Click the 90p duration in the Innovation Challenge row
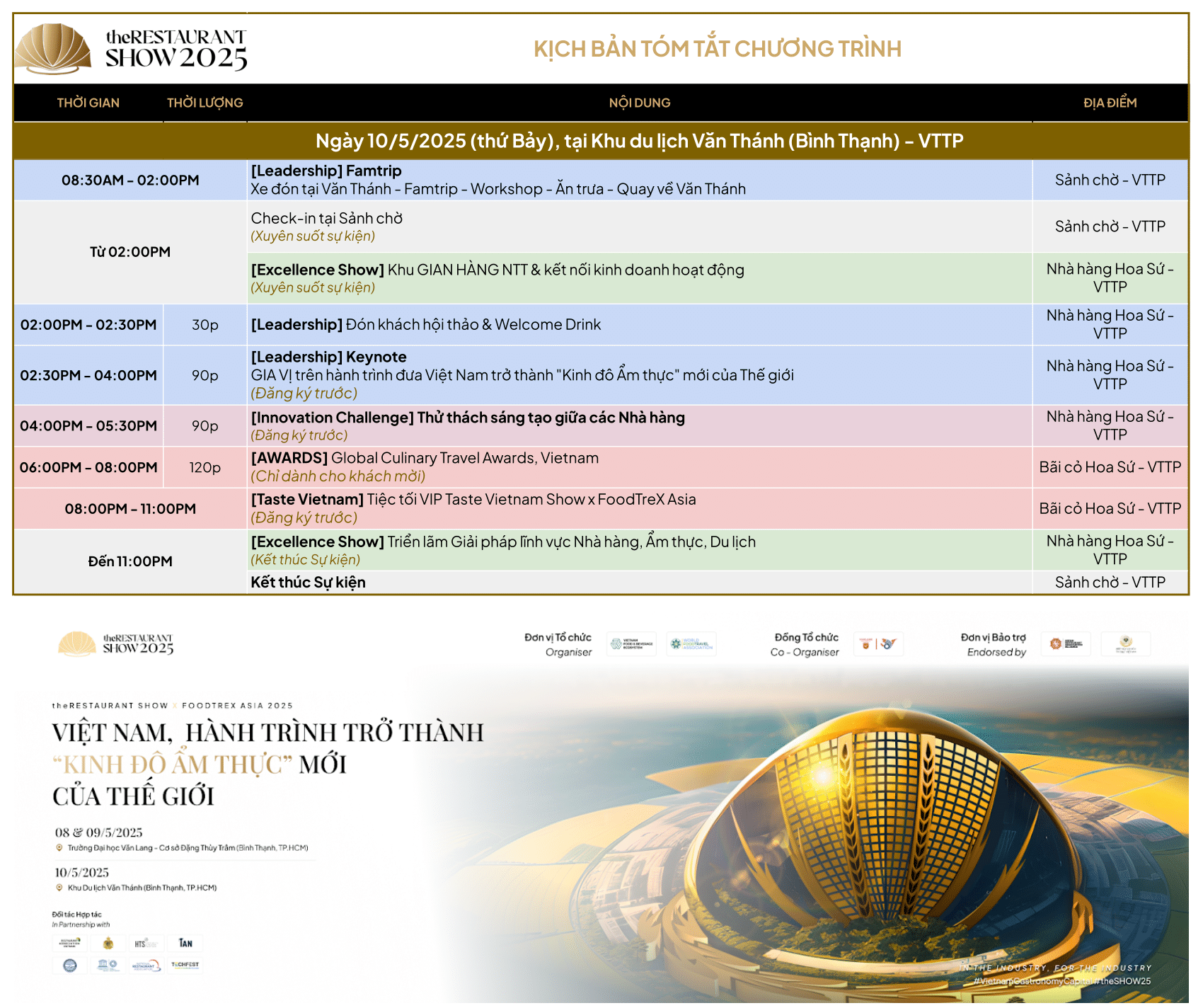 point(205,425)
